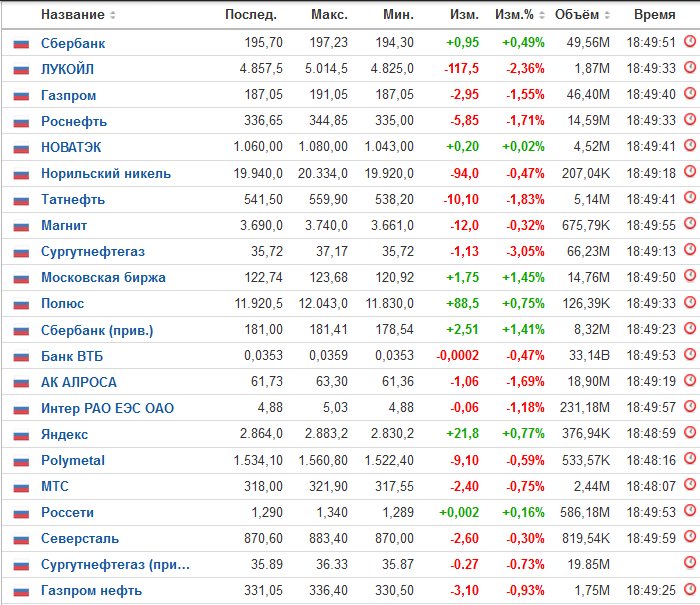Click the clock icon in the Интер РАО row

coord(690,406)
